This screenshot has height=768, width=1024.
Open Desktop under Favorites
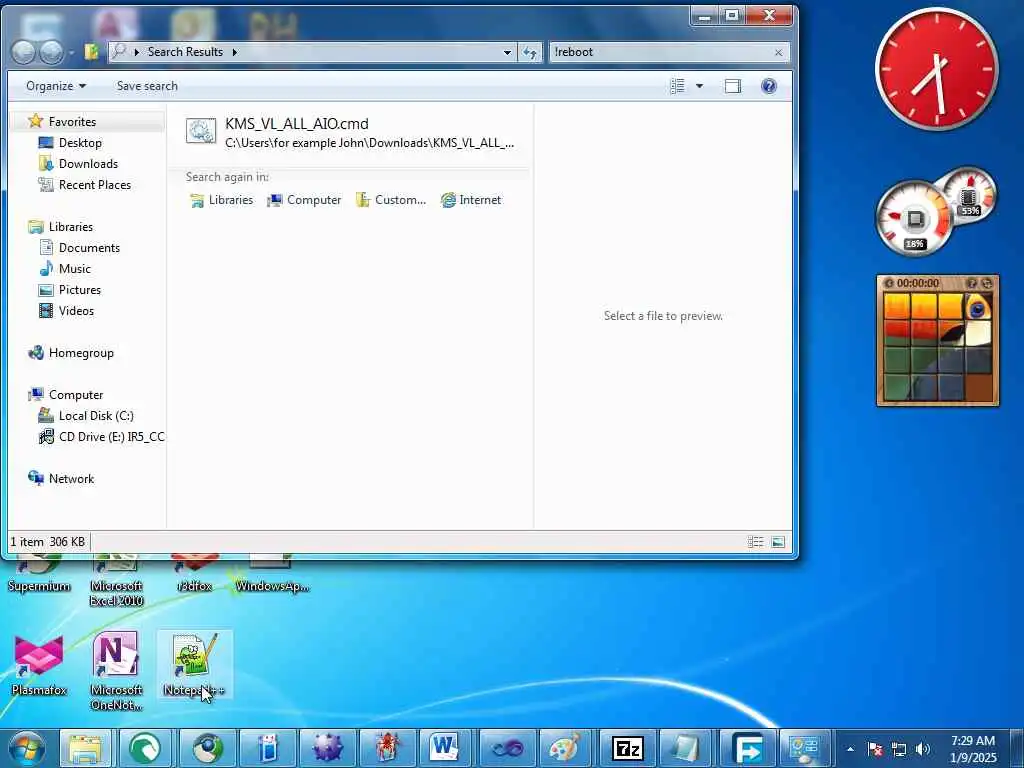point(80,142)
